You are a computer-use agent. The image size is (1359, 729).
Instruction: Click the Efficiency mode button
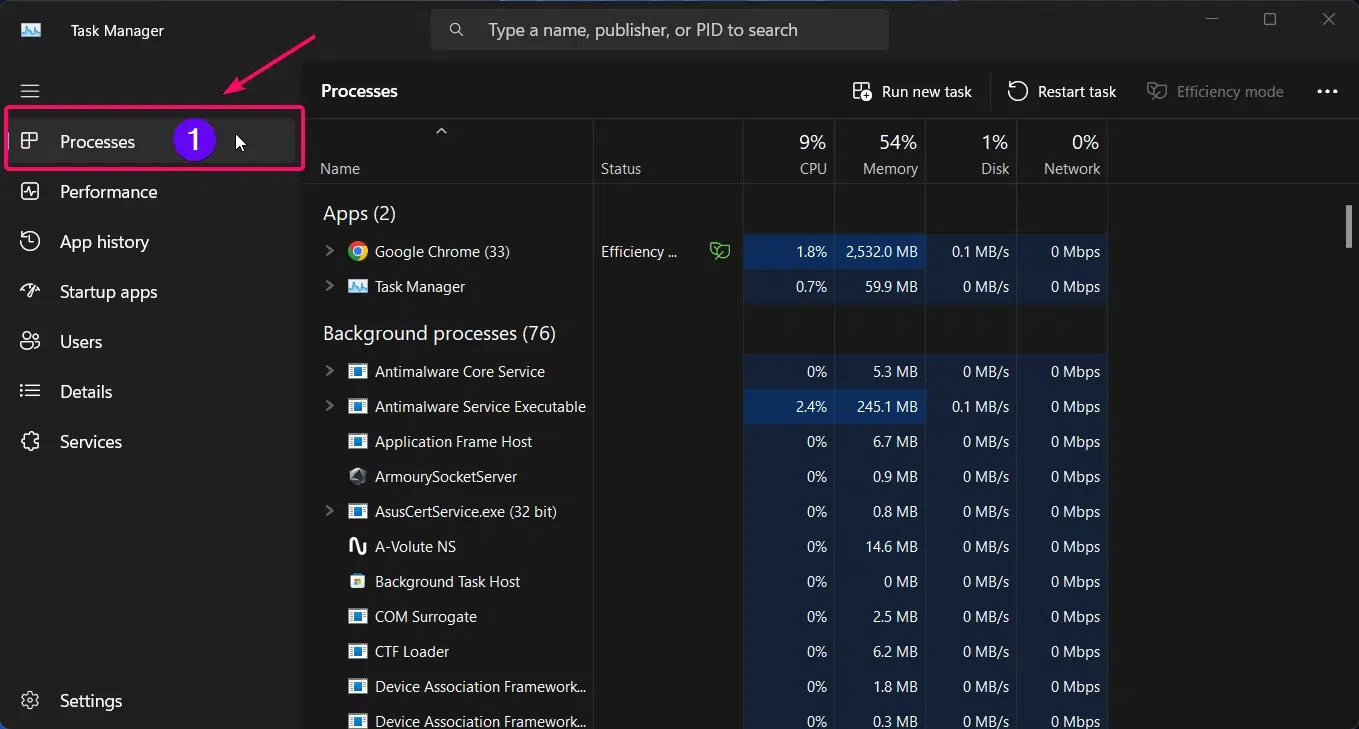coord(1215,91)
